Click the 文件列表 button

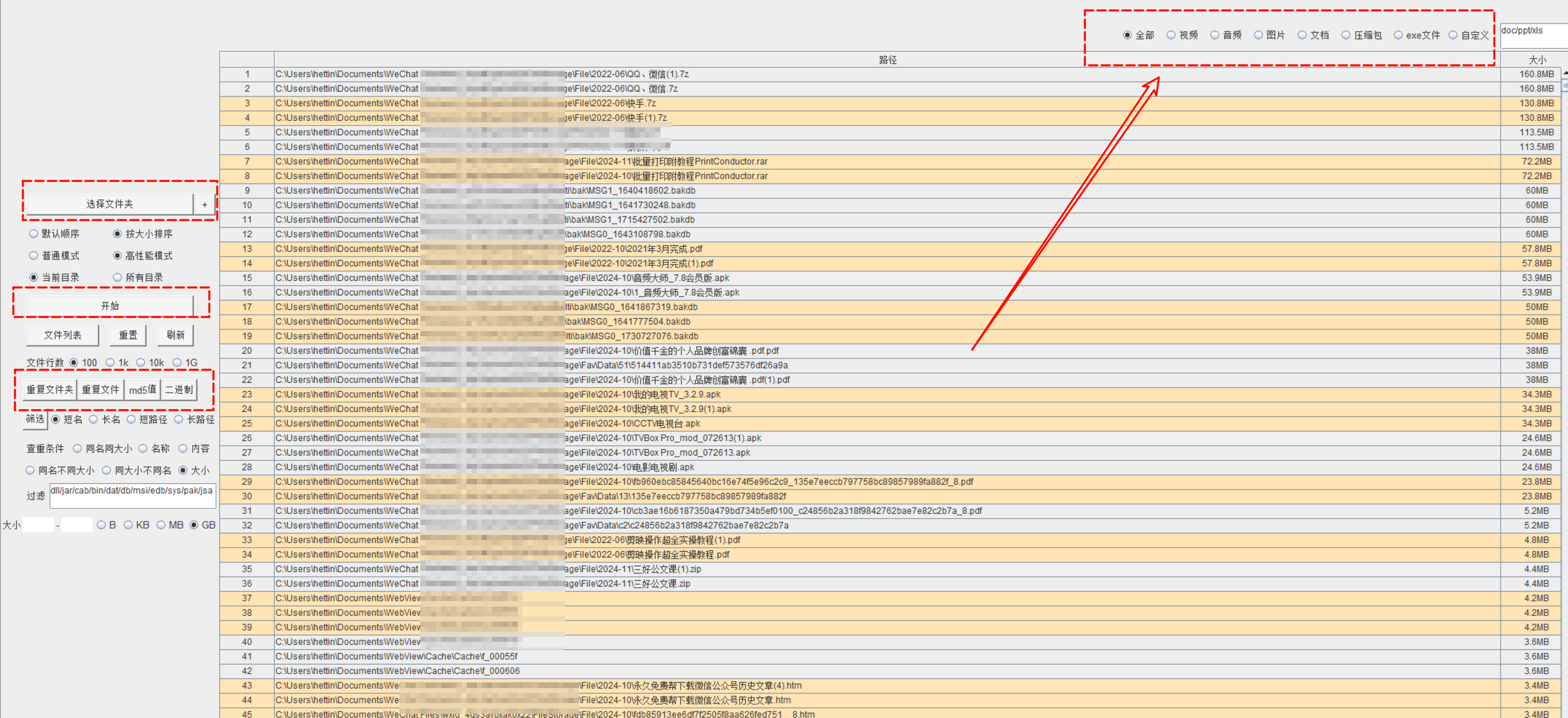(62, 335)
